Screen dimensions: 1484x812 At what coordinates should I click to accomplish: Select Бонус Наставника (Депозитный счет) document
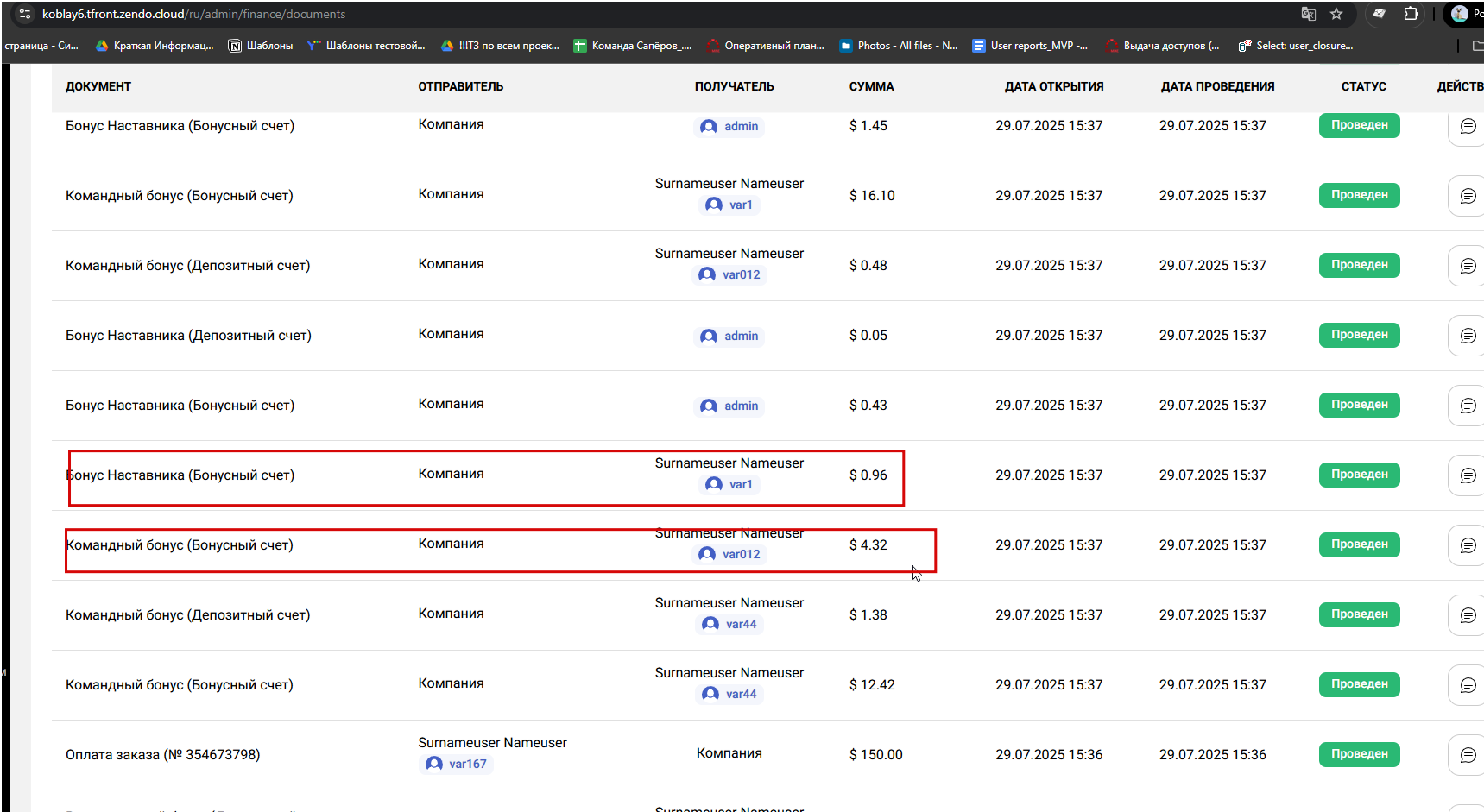coord(188,336)
